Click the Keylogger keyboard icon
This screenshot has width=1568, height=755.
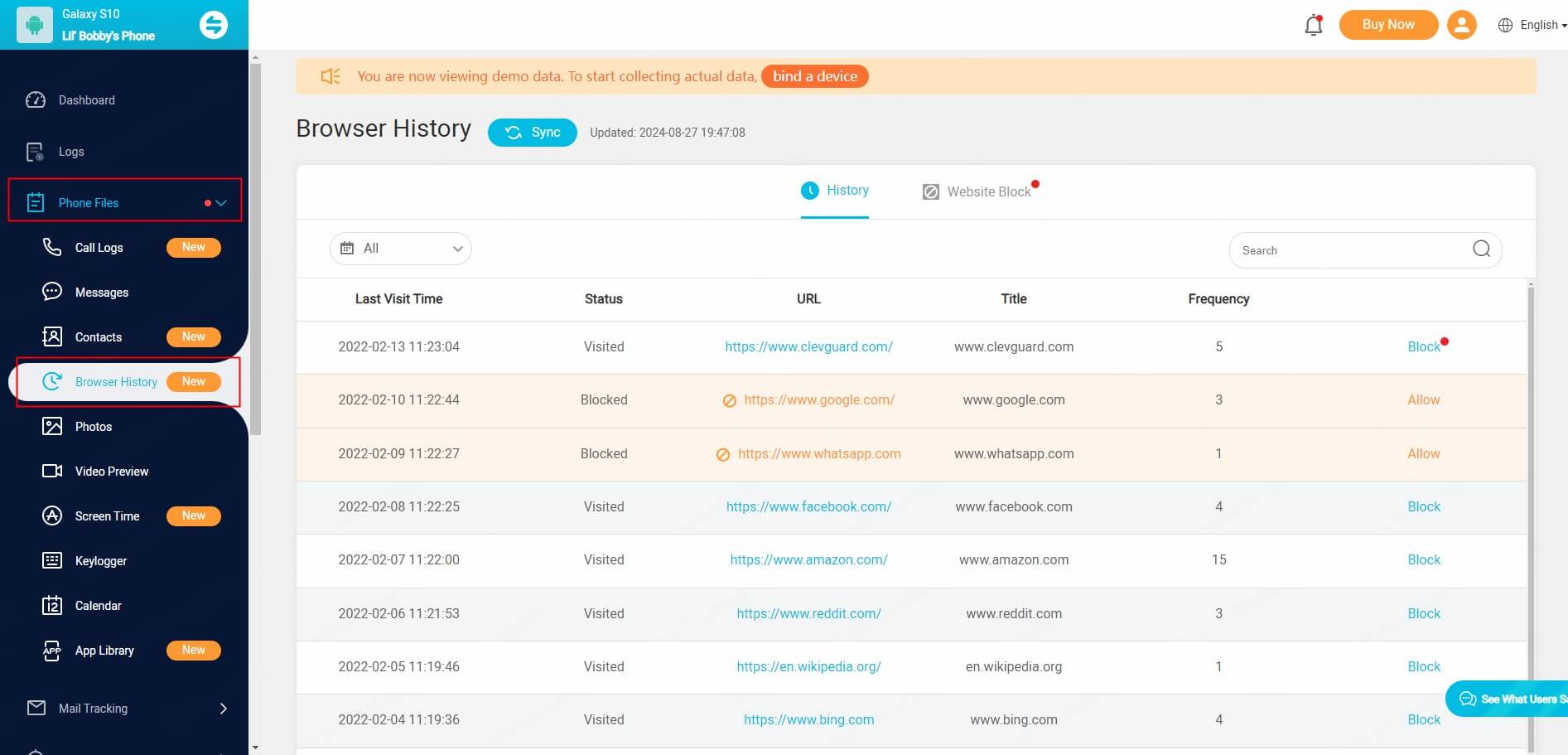point(52,560)
